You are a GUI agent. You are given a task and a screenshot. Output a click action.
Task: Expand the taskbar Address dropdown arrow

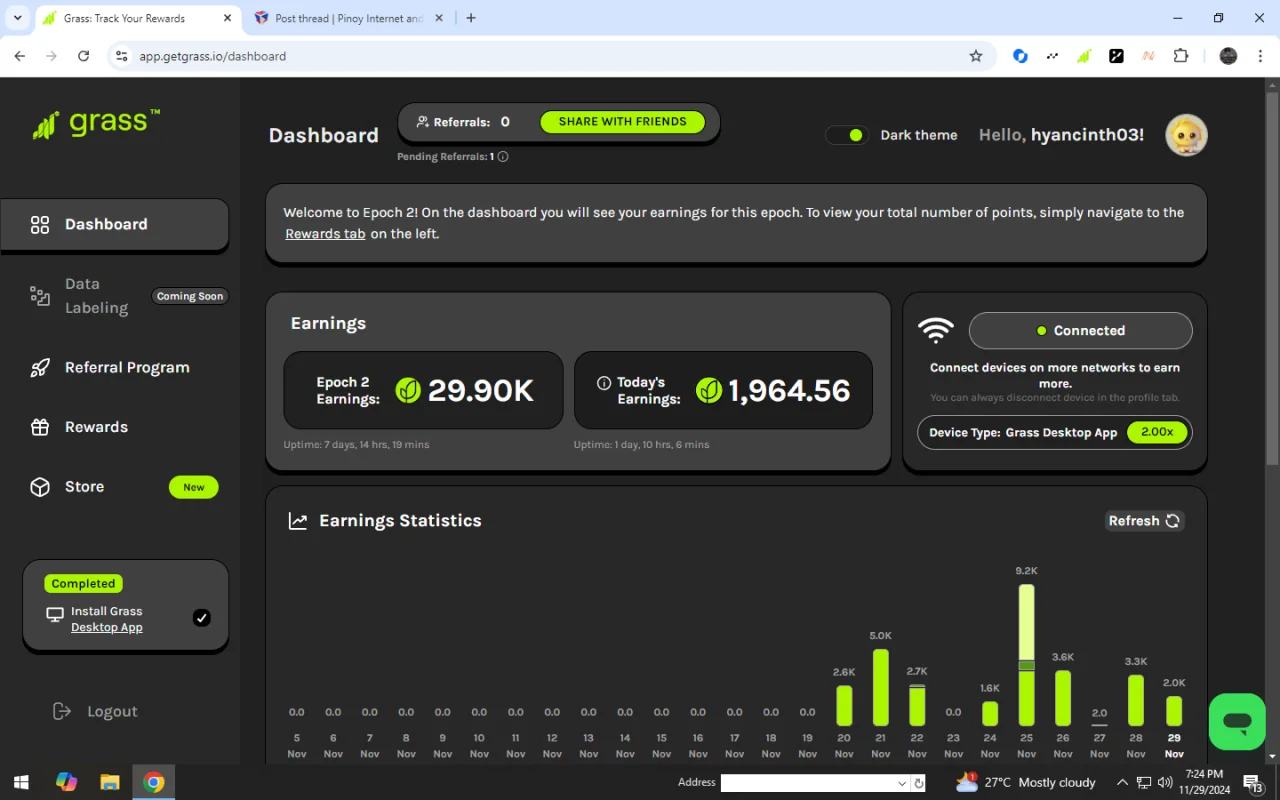902,783
